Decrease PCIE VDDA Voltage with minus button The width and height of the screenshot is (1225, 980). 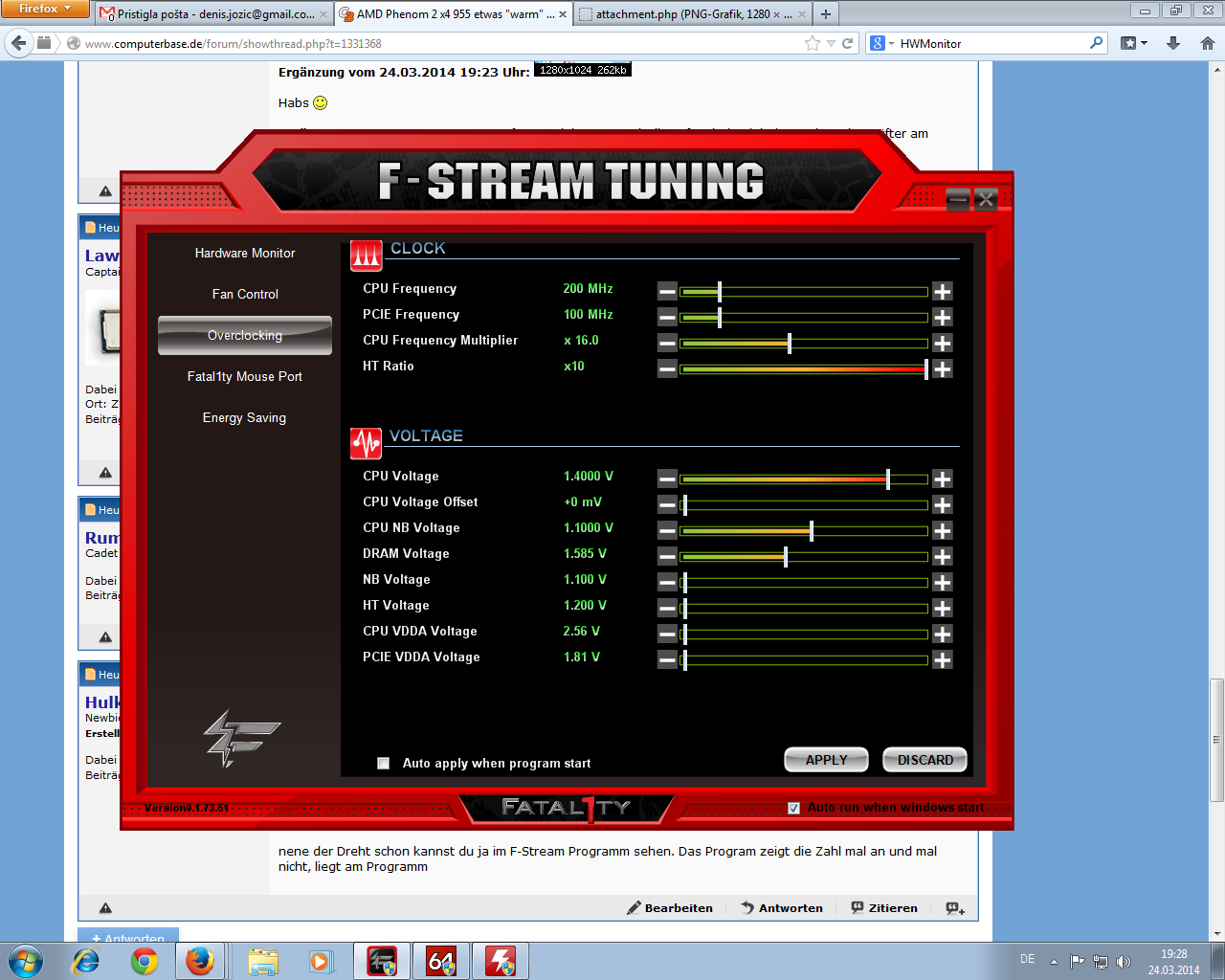tap(667, 660)
